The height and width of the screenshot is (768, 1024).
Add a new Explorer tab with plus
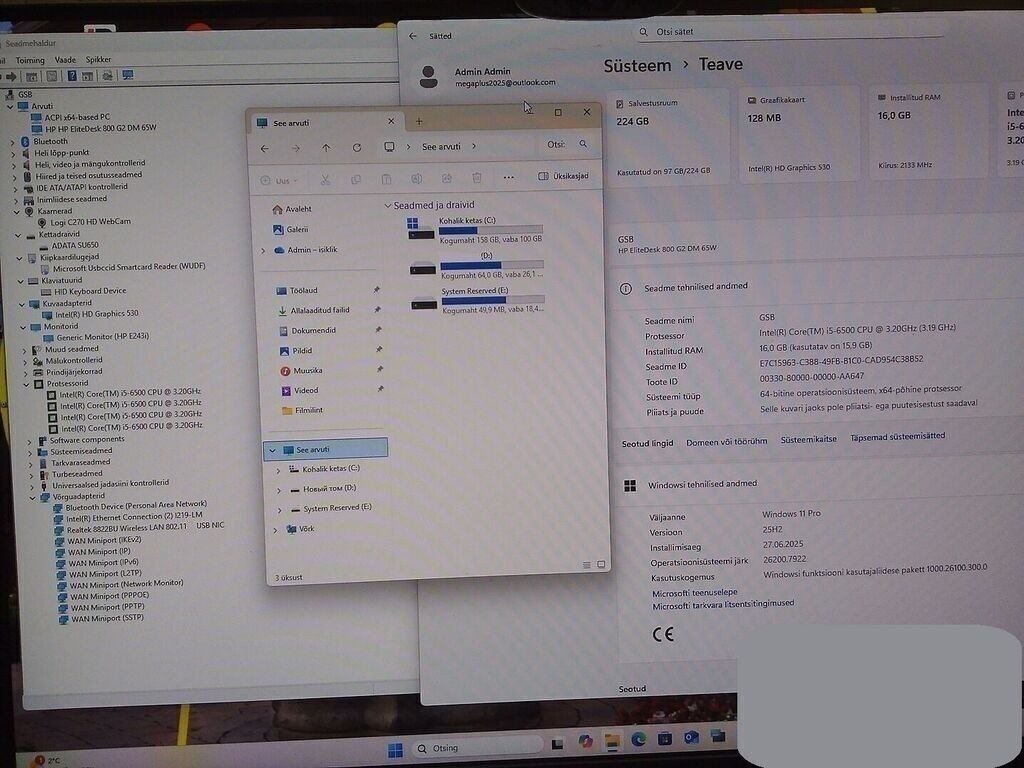tap(419, 121)
